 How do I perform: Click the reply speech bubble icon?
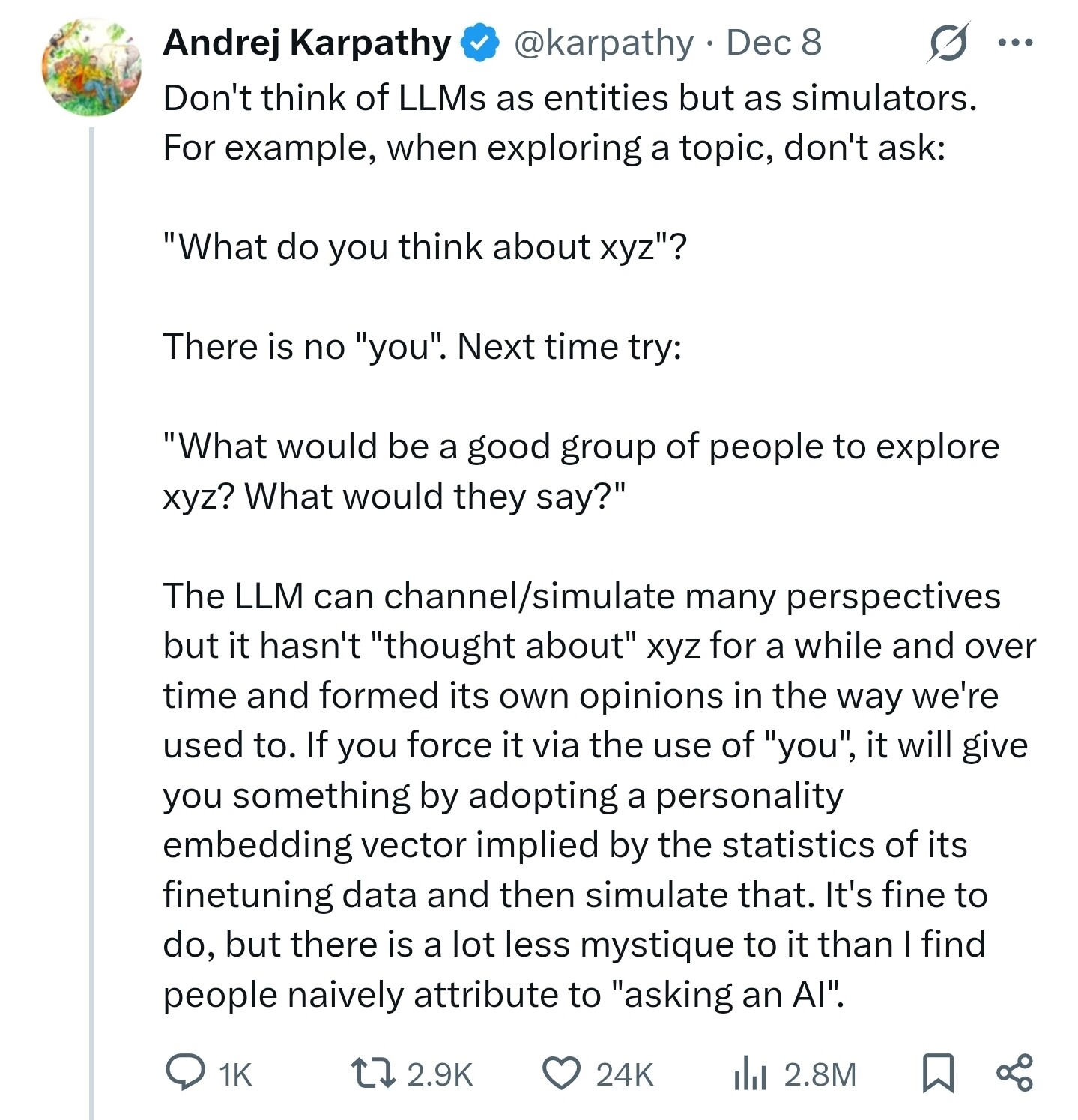point(184,1072)
